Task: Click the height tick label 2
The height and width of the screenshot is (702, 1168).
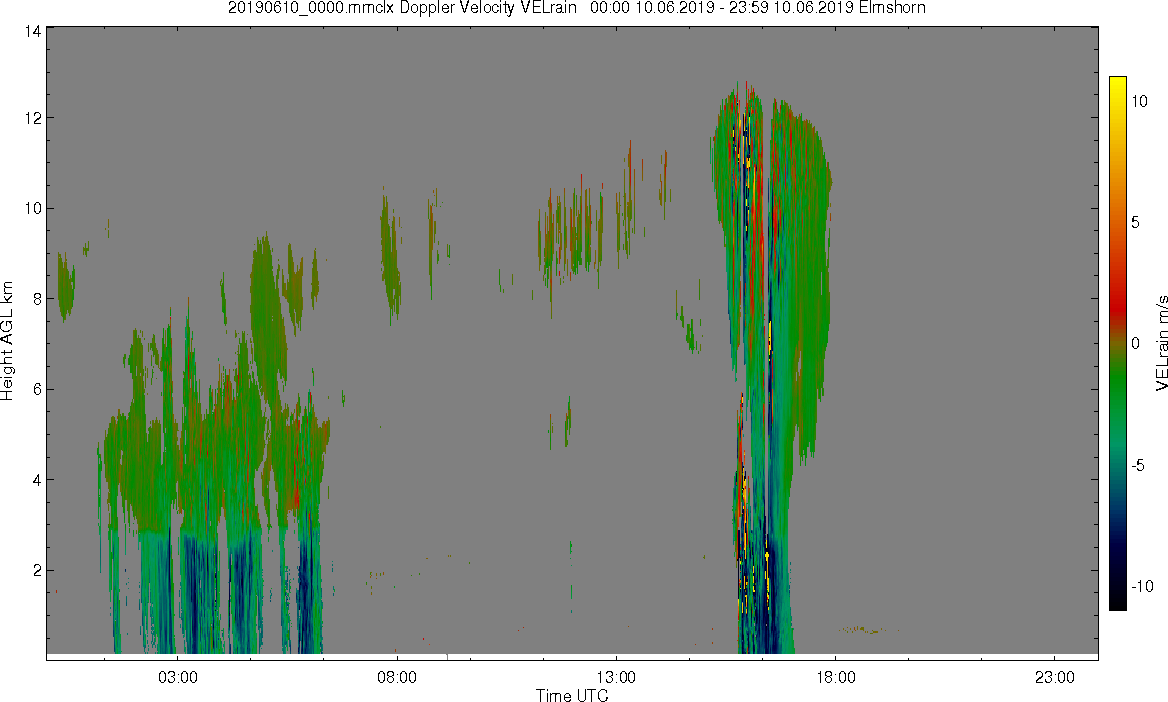Action: pyautogui.click(x=36, y=570)
